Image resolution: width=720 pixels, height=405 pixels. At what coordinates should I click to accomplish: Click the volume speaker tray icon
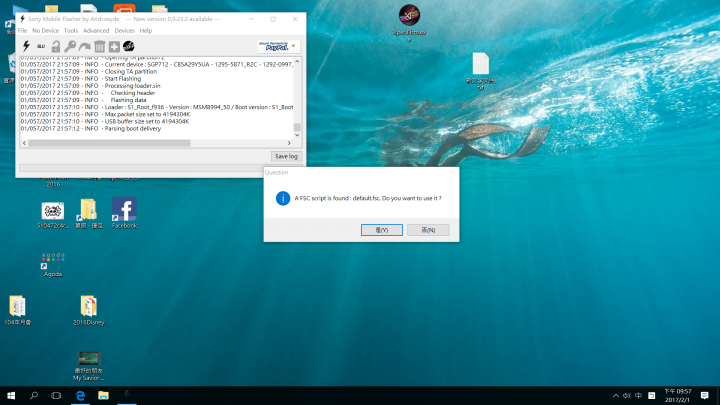(627, 395)
